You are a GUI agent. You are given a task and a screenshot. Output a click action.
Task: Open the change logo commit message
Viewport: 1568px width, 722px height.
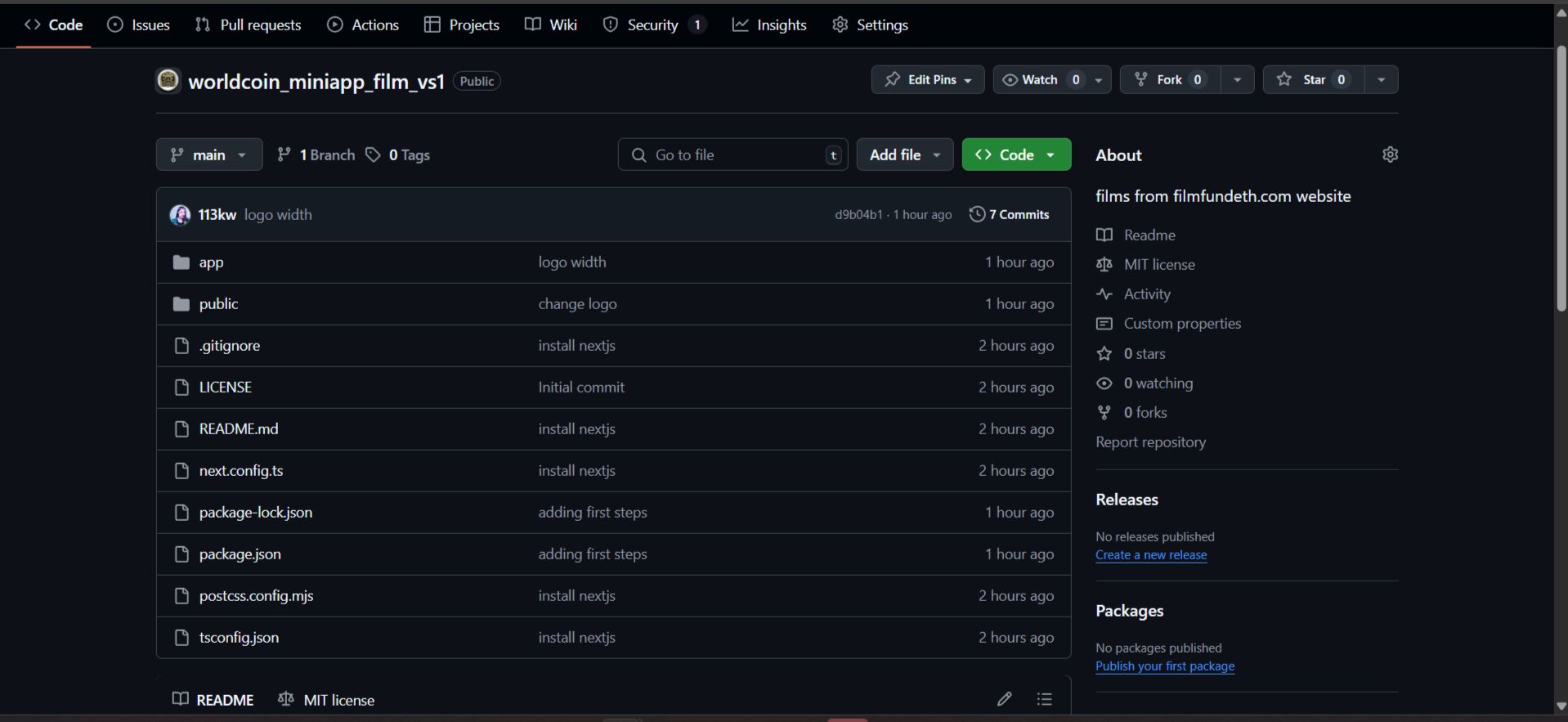(577, 304)
